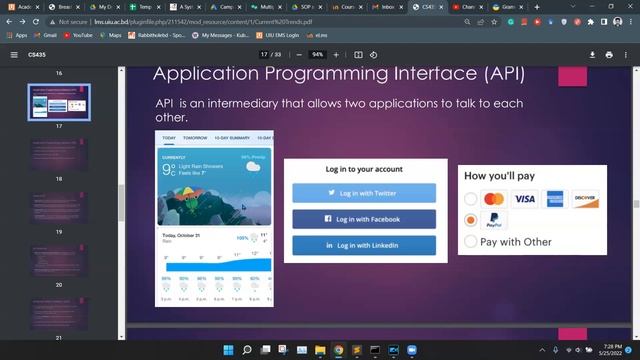Click the thumbnail panel scroll down arrow

coord(121,337)
